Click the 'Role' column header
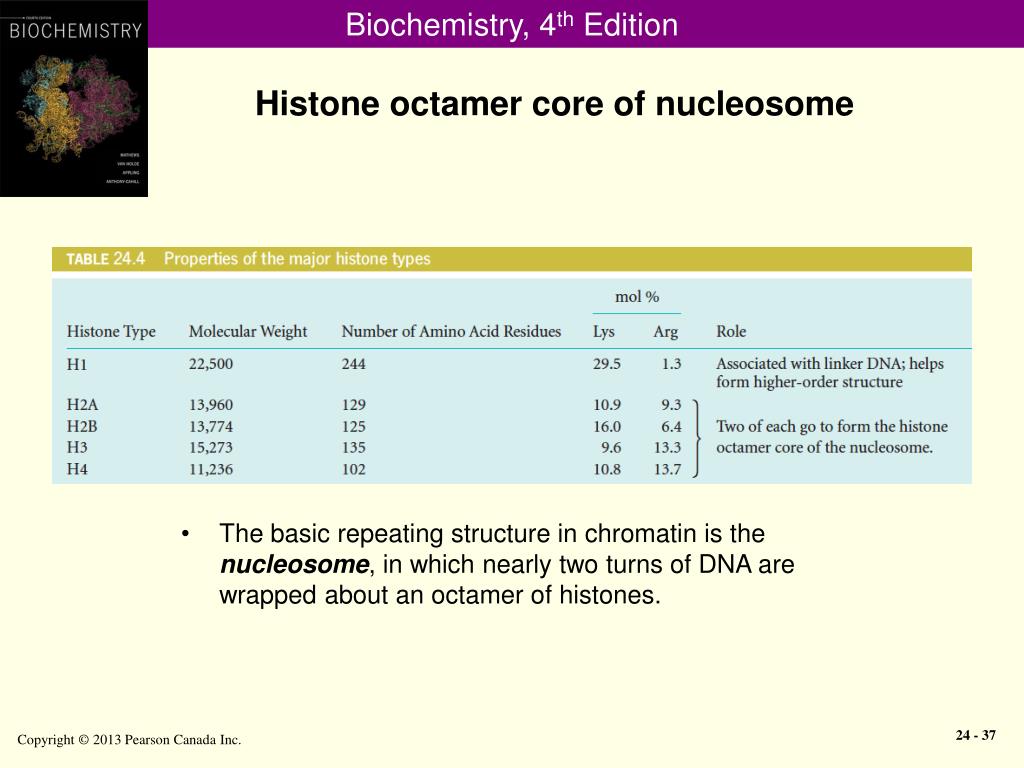 (731, 332)
